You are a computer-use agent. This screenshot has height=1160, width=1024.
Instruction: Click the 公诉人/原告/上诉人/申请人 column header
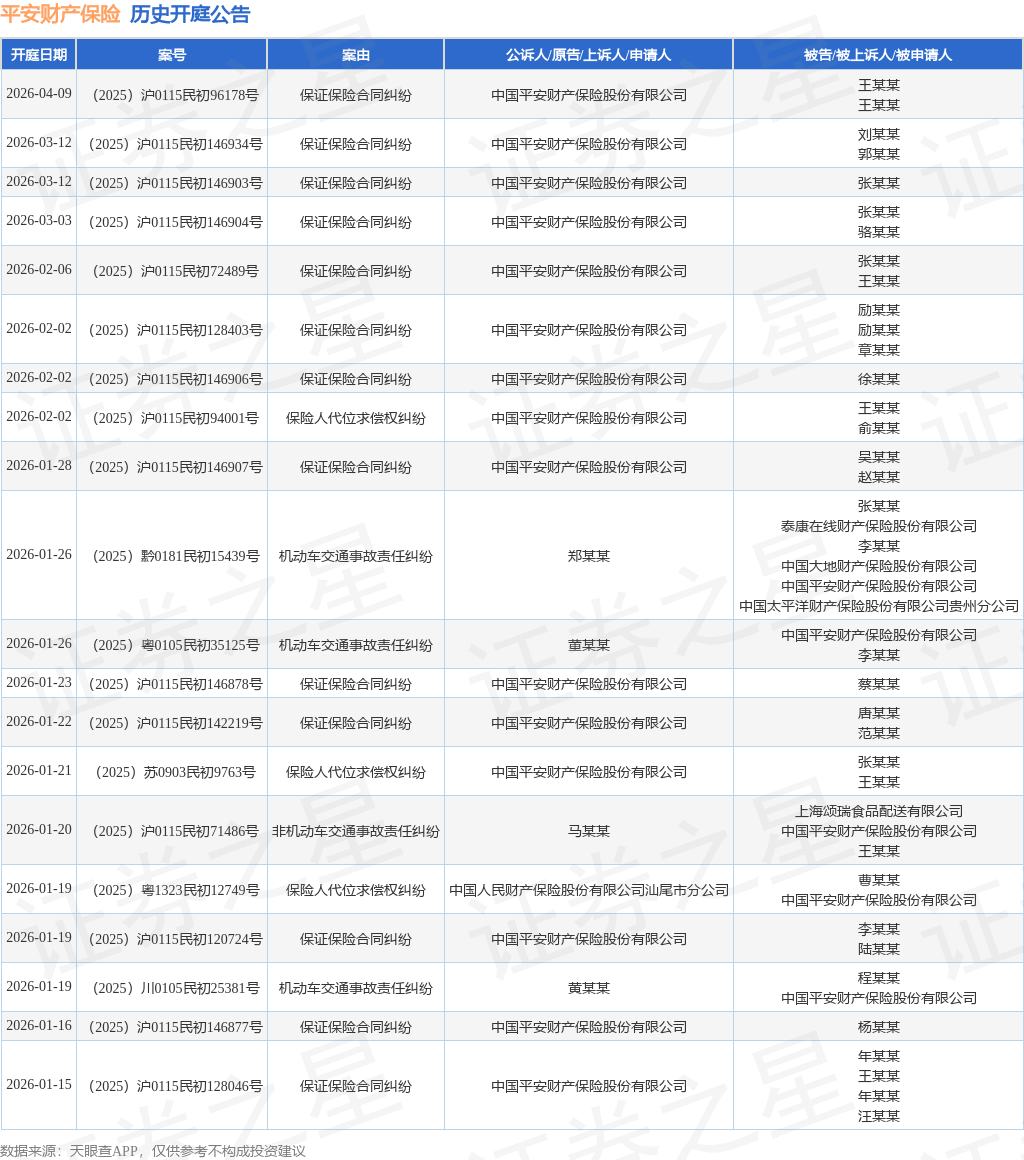coord(589,55)
